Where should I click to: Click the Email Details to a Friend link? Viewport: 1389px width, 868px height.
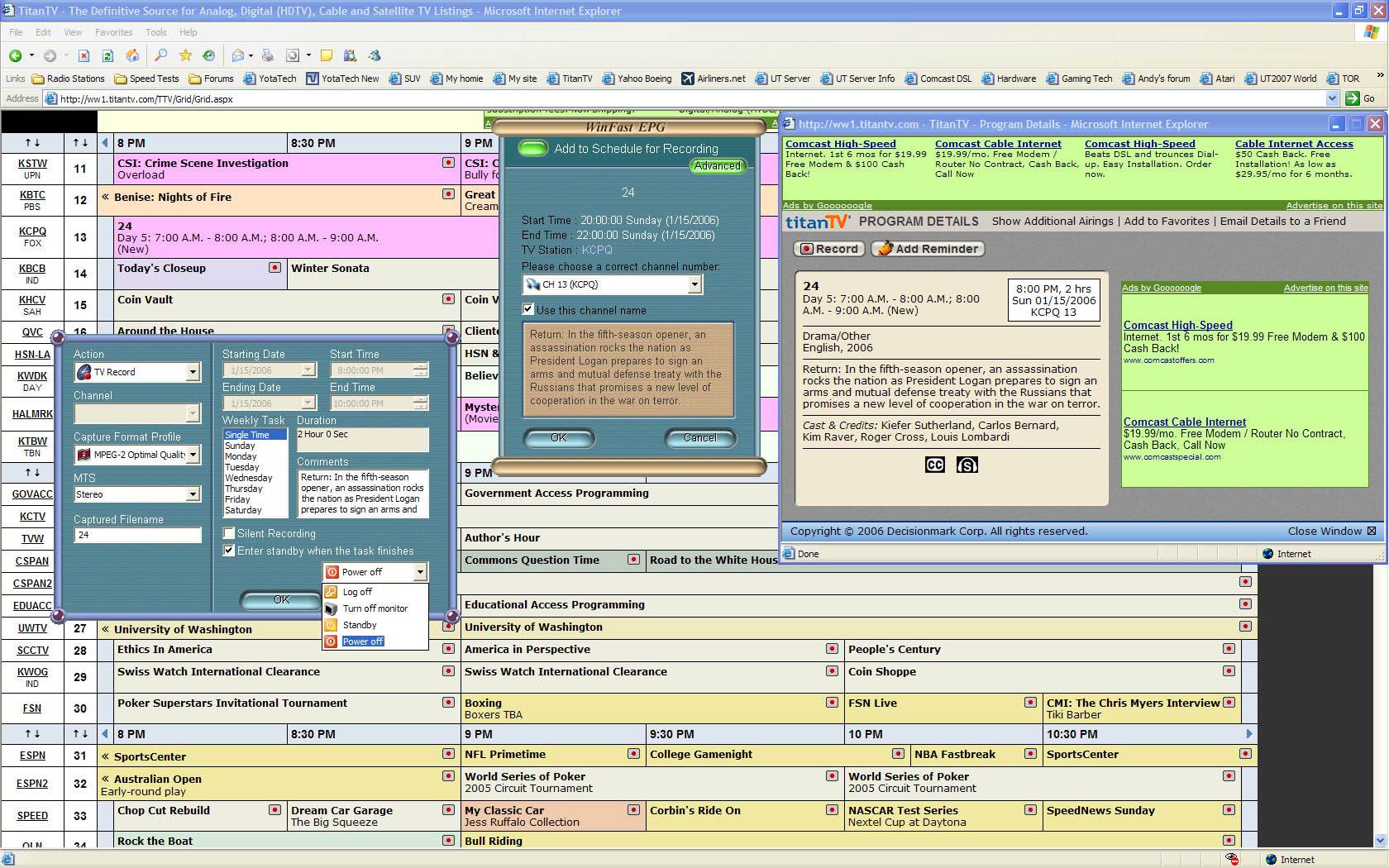tap(1283, 221)
